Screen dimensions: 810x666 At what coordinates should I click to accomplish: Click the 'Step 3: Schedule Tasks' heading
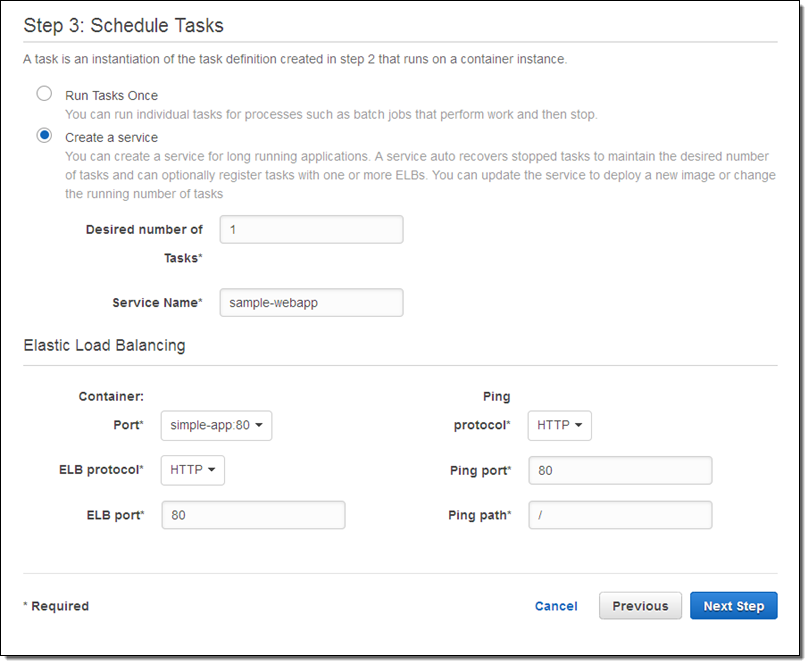click(x=123, y=26)
